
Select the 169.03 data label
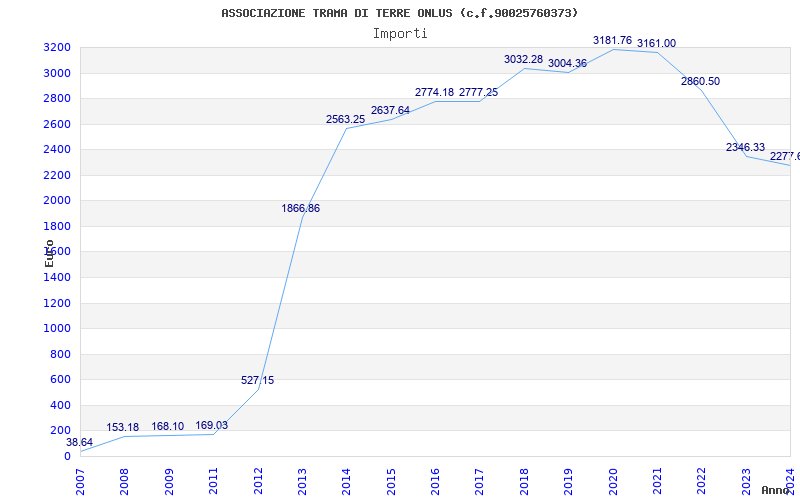[x=212, y=426]
